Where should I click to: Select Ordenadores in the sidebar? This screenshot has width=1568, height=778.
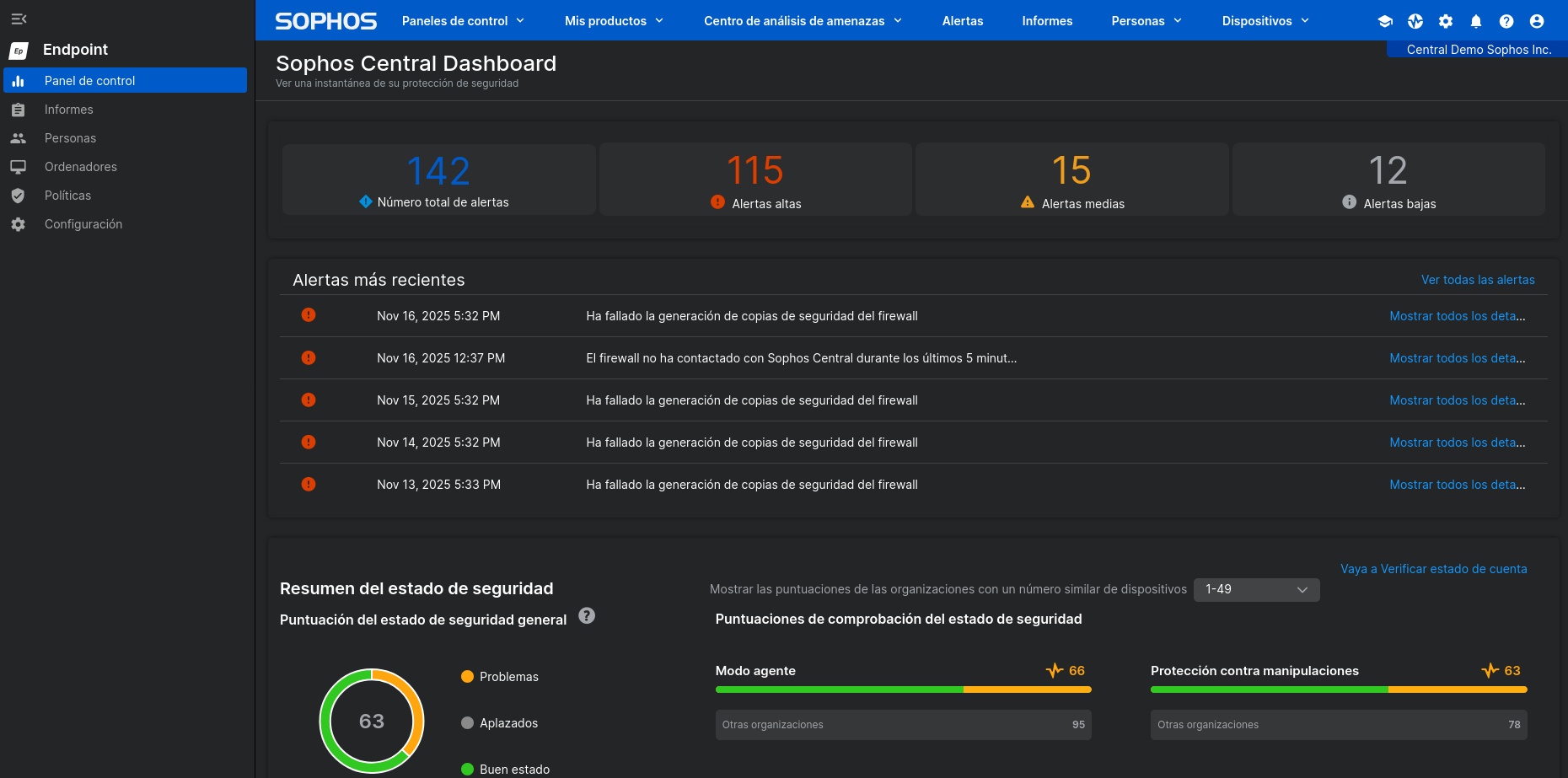(x=81, y=167)
